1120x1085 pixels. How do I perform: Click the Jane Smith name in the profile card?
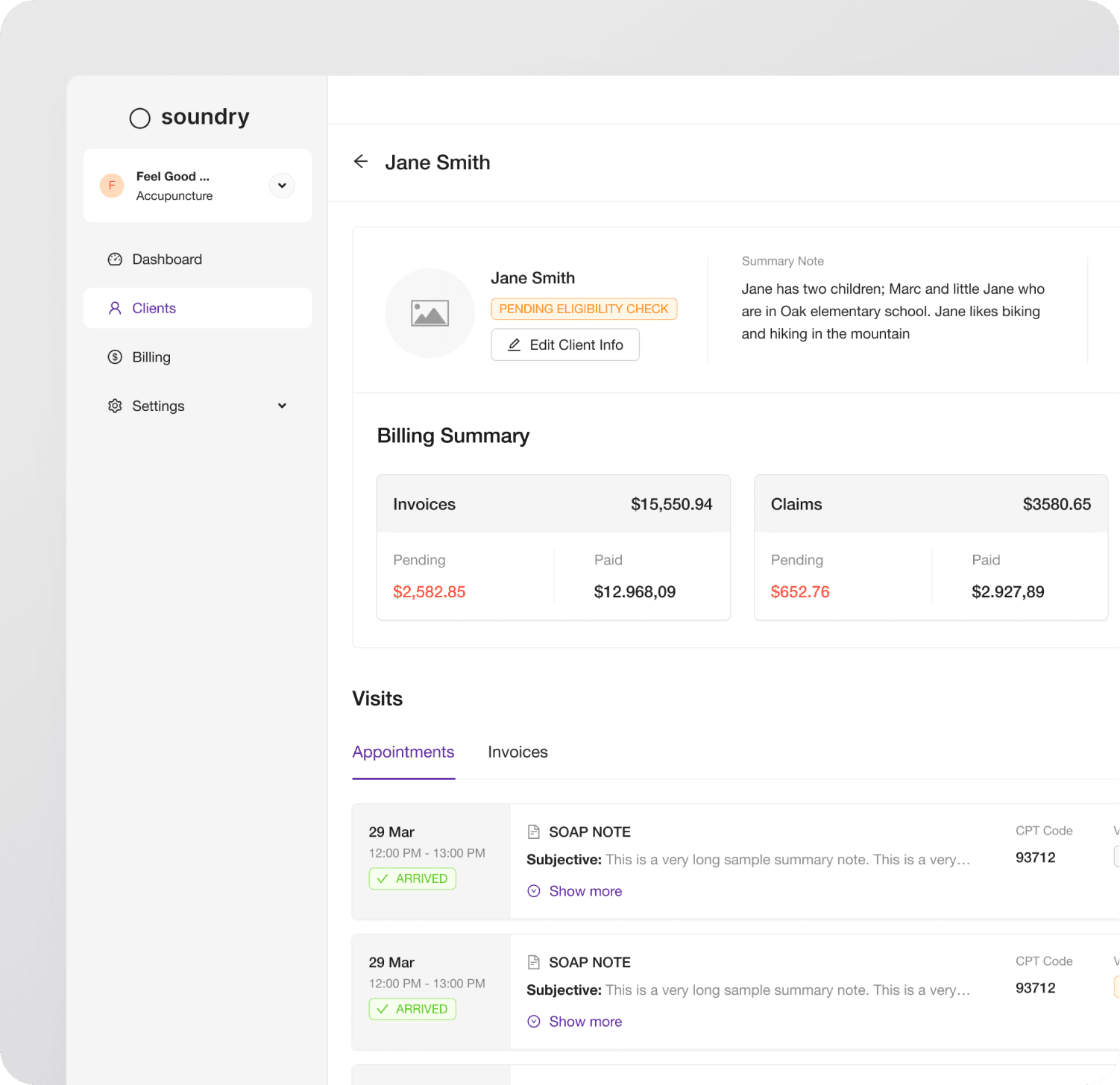coord(532,278)
